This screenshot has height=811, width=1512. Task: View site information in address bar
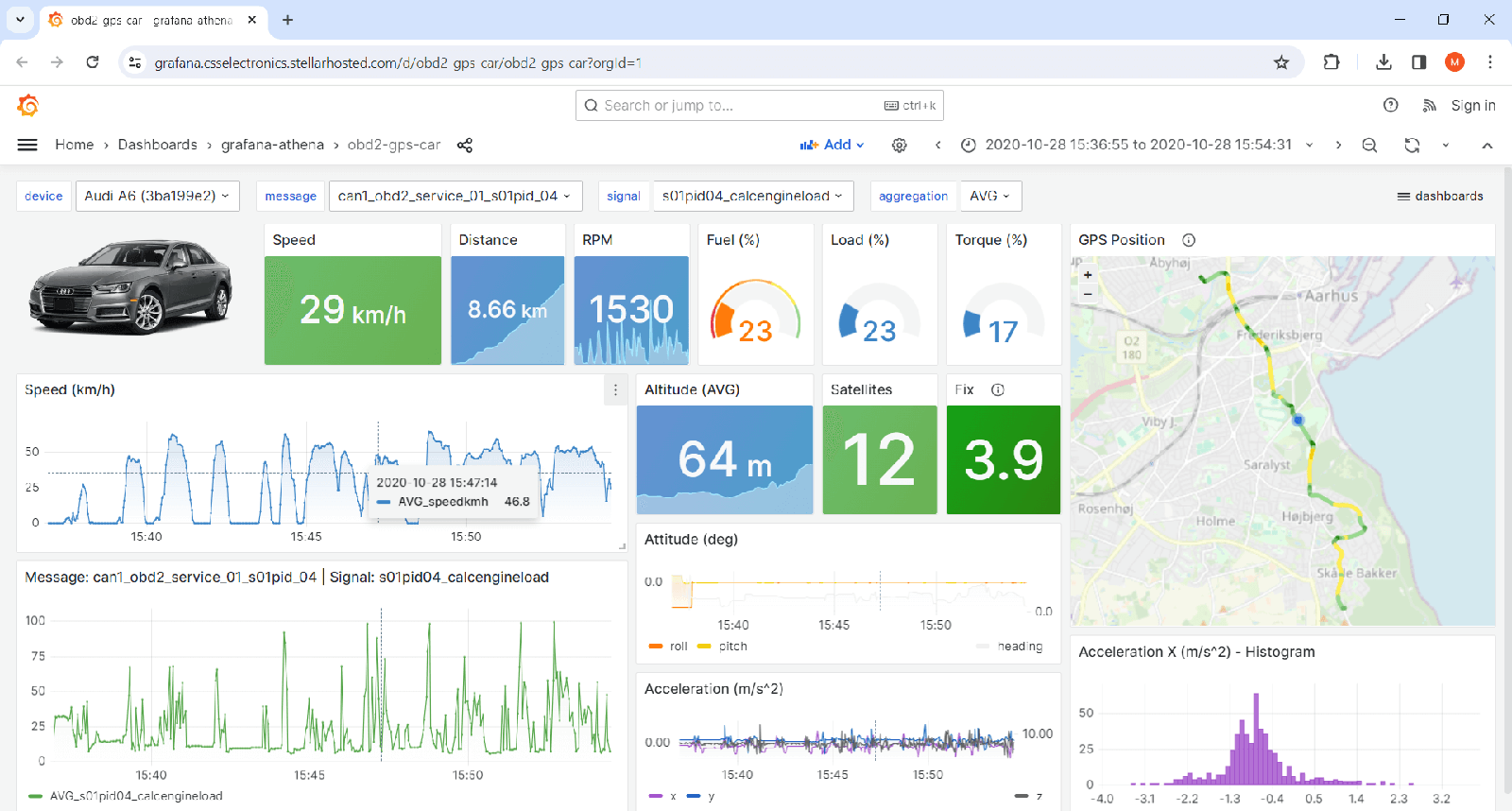135,62
